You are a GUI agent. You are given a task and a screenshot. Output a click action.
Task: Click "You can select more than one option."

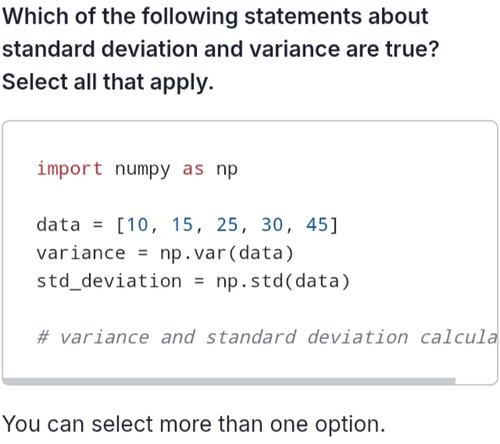click(194, 425)
